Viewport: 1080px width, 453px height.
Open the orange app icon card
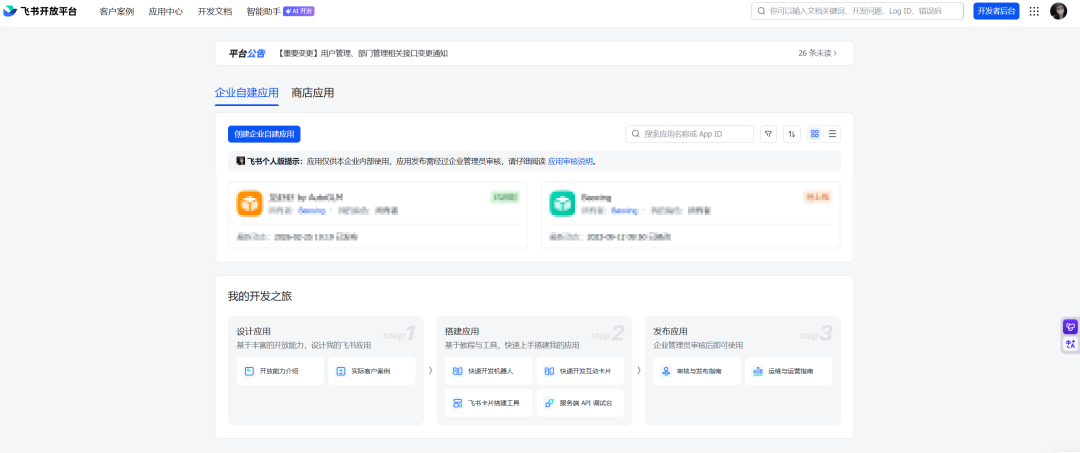click(x=249, y=203)
